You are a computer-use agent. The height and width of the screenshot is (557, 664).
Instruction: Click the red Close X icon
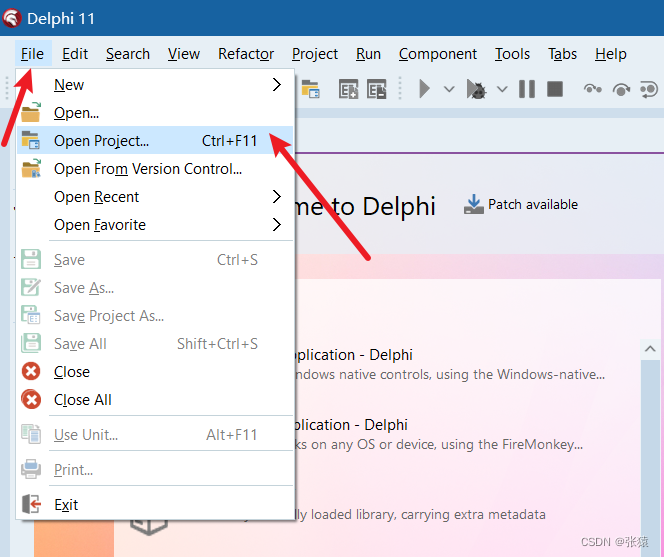tap(31, 371)
